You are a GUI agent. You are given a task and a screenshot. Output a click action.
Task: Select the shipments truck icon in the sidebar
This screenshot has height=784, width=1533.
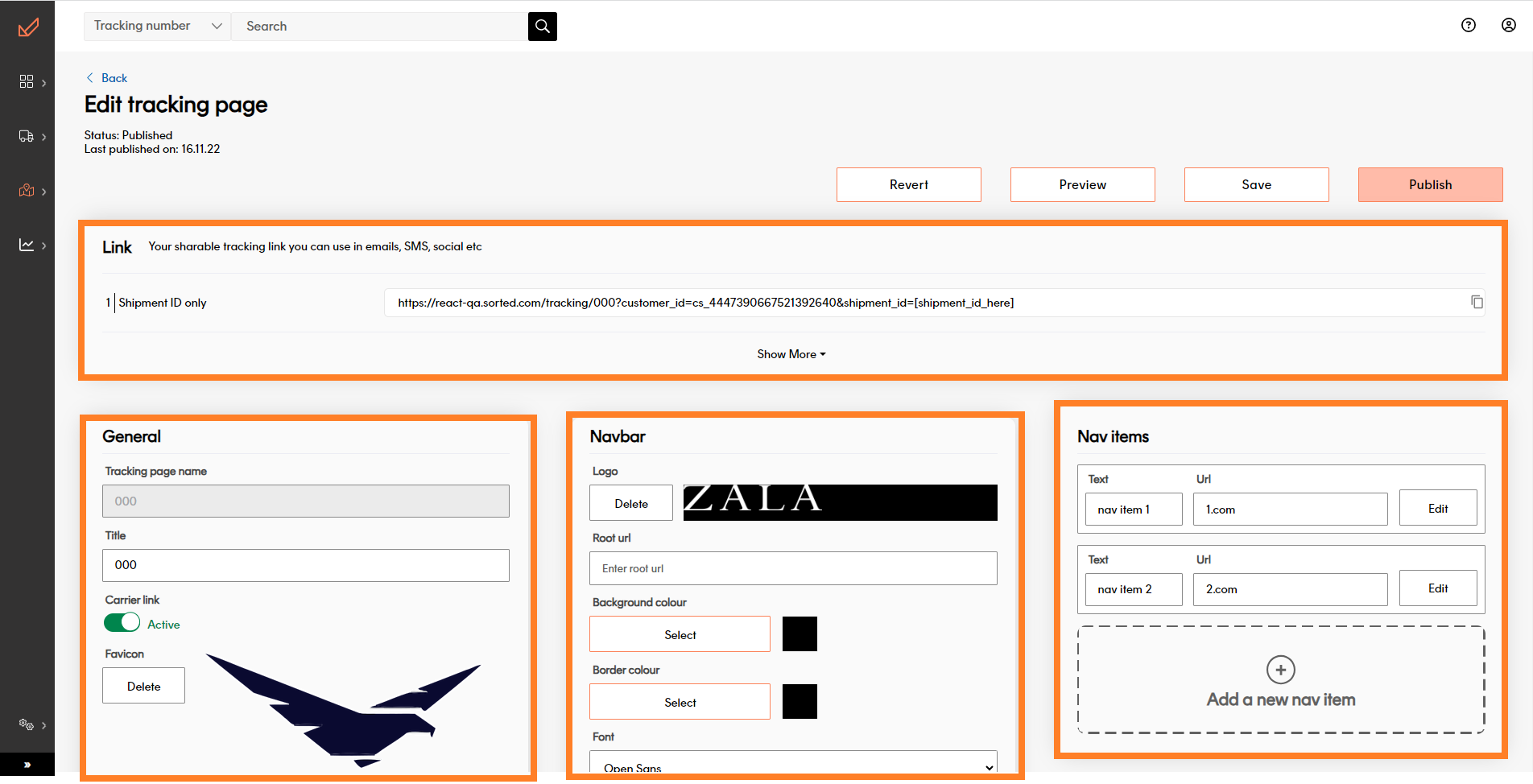(27, 136)
